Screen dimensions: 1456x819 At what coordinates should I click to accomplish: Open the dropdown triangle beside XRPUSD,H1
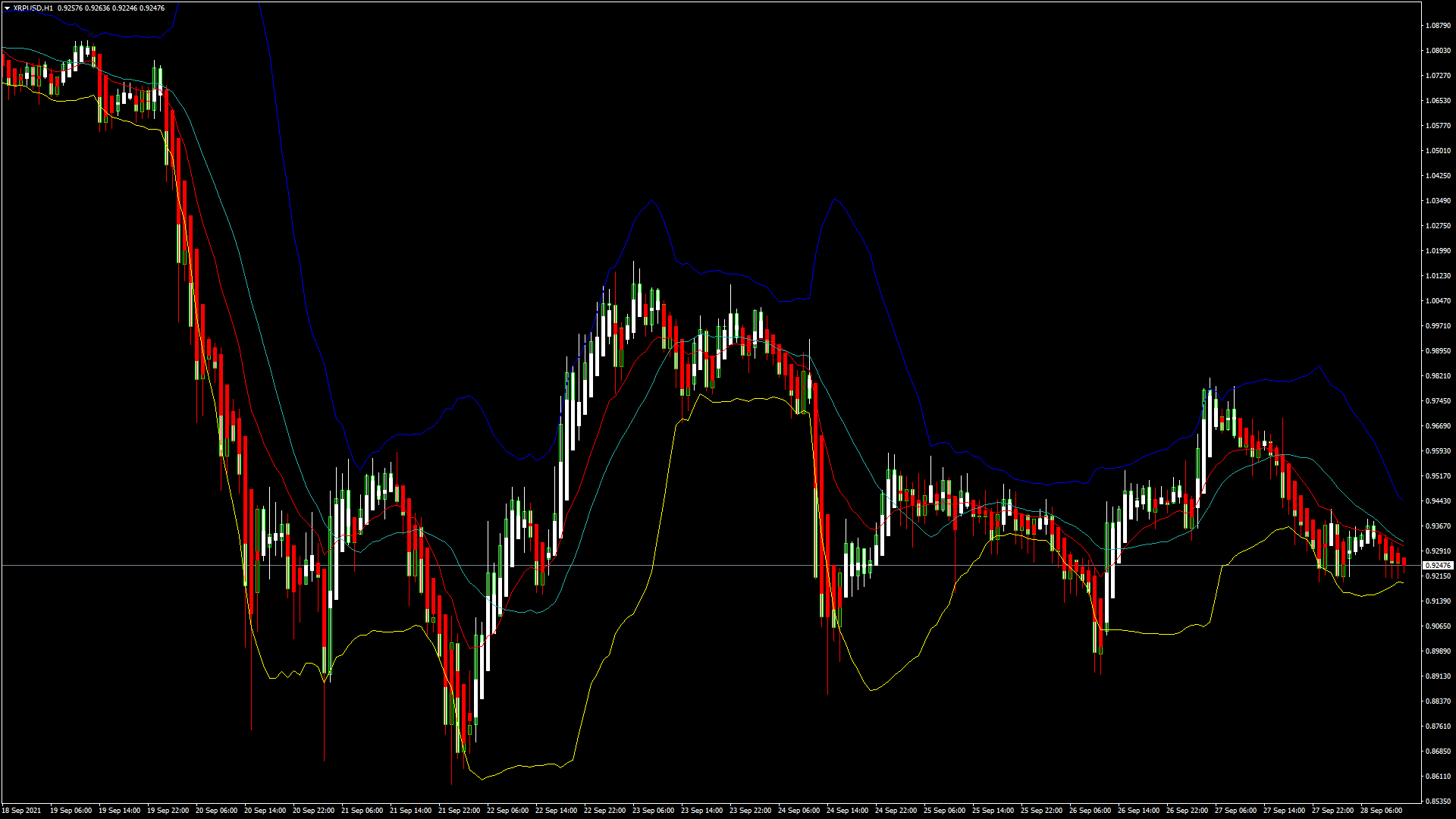[7, 8]
